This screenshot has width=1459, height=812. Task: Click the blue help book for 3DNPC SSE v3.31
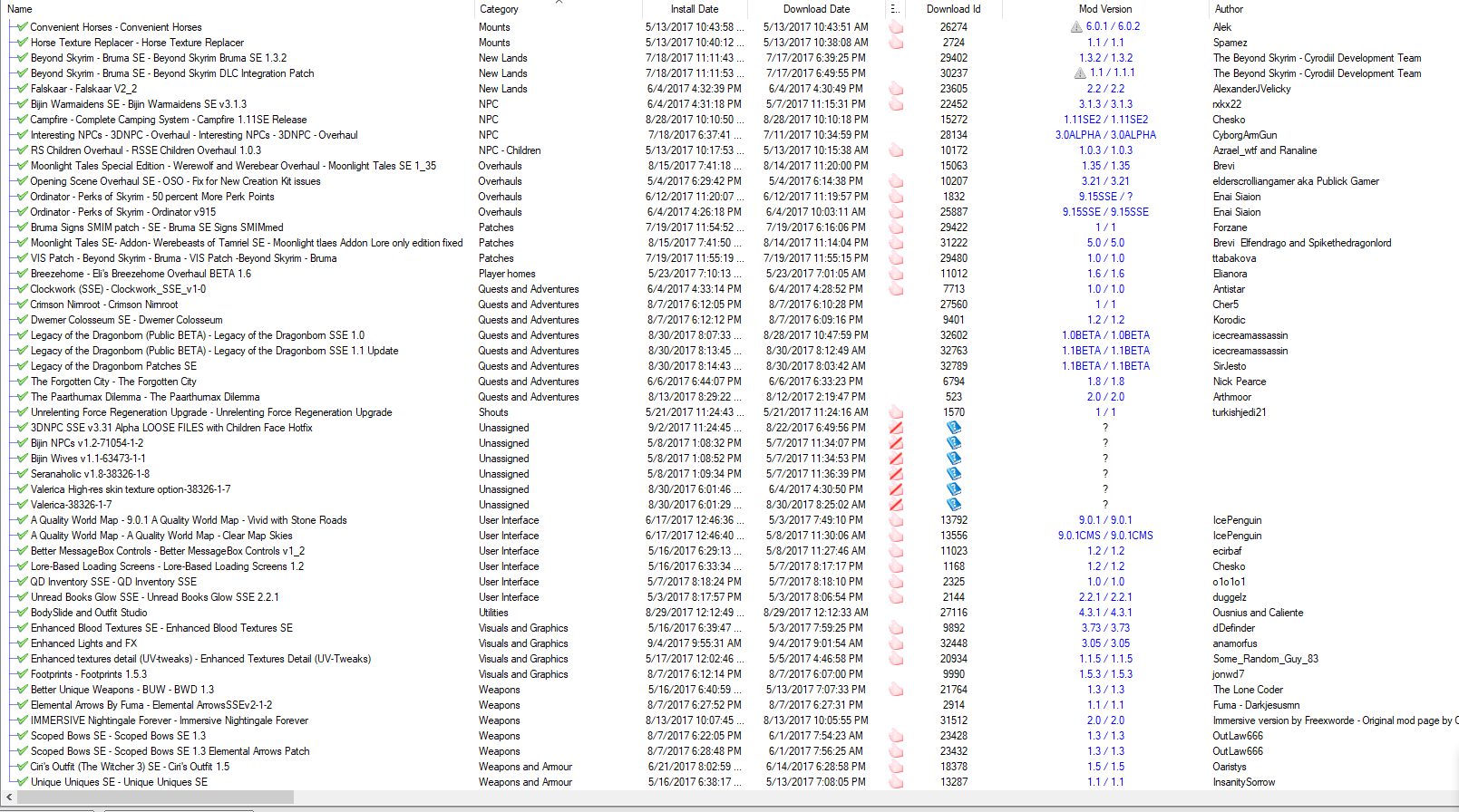click(953, 428)
